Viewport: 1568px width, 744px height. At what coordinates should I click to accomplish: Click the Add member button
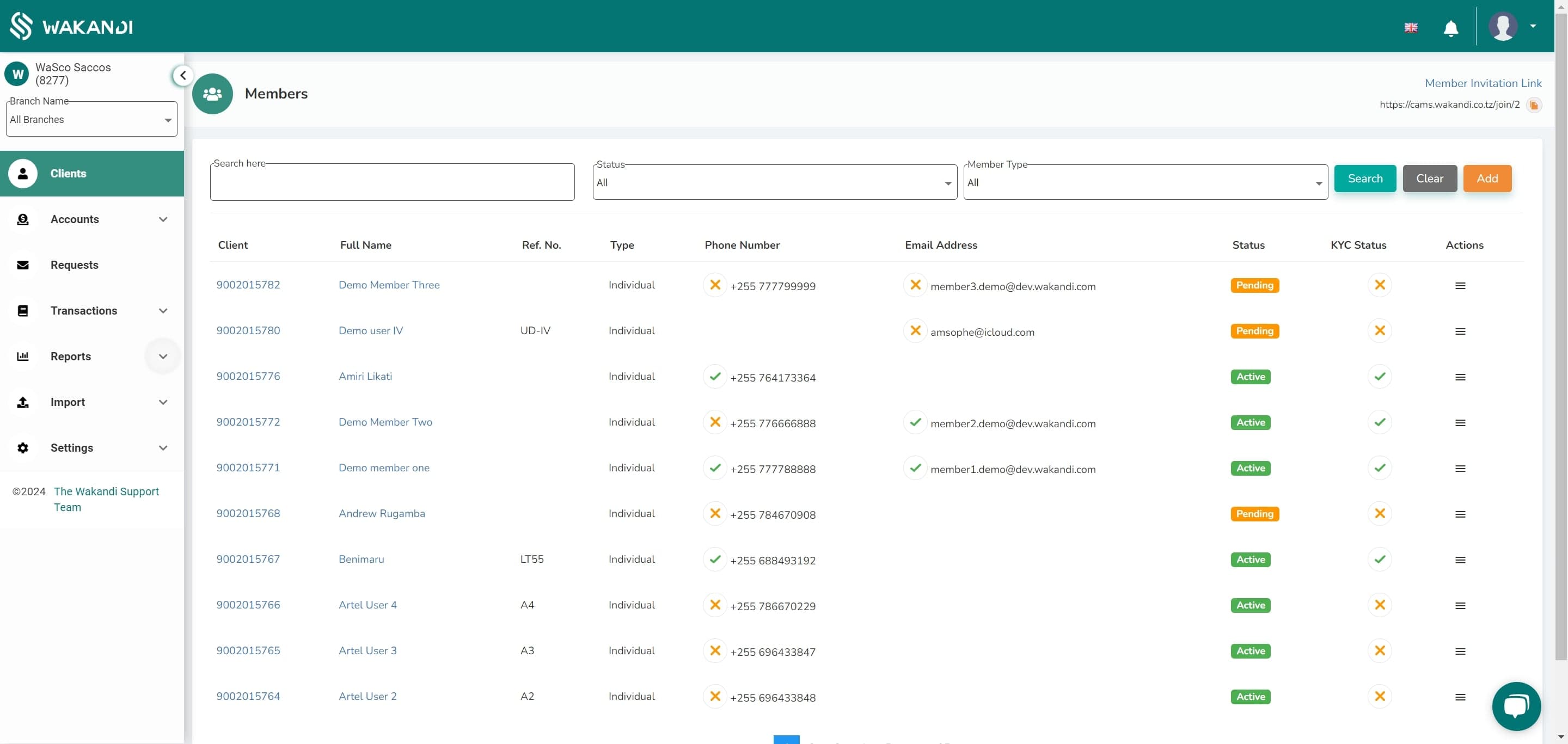(x=1486, y=178)
